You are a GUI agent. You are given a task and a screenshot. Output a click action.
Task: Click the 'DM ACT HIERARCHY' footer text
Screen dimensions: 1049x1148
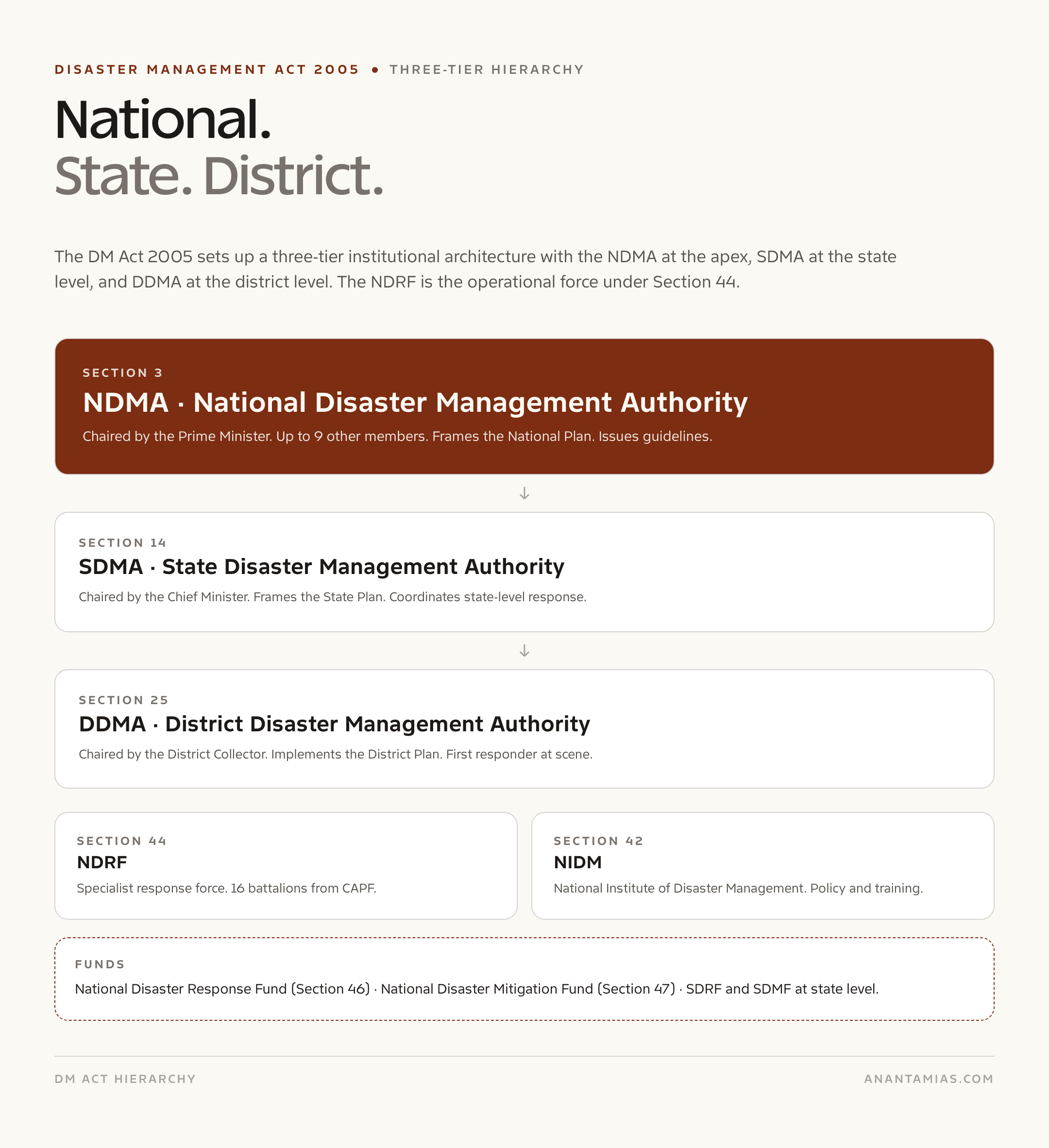click(x=125, y=1079)
